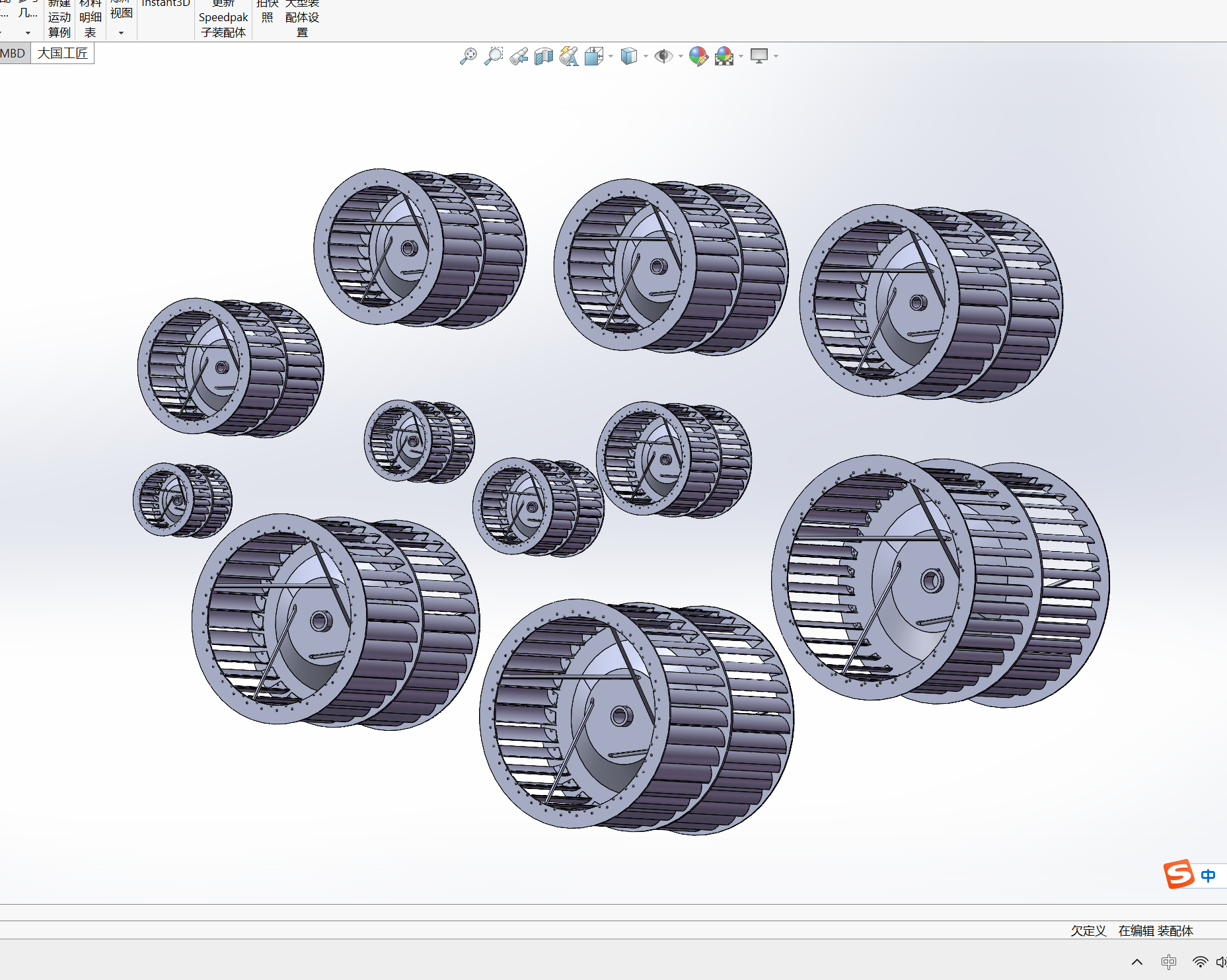Select the Zoom to Area tool
Viewport: 1227px width, 980px height.
click(x=494, y=56)
